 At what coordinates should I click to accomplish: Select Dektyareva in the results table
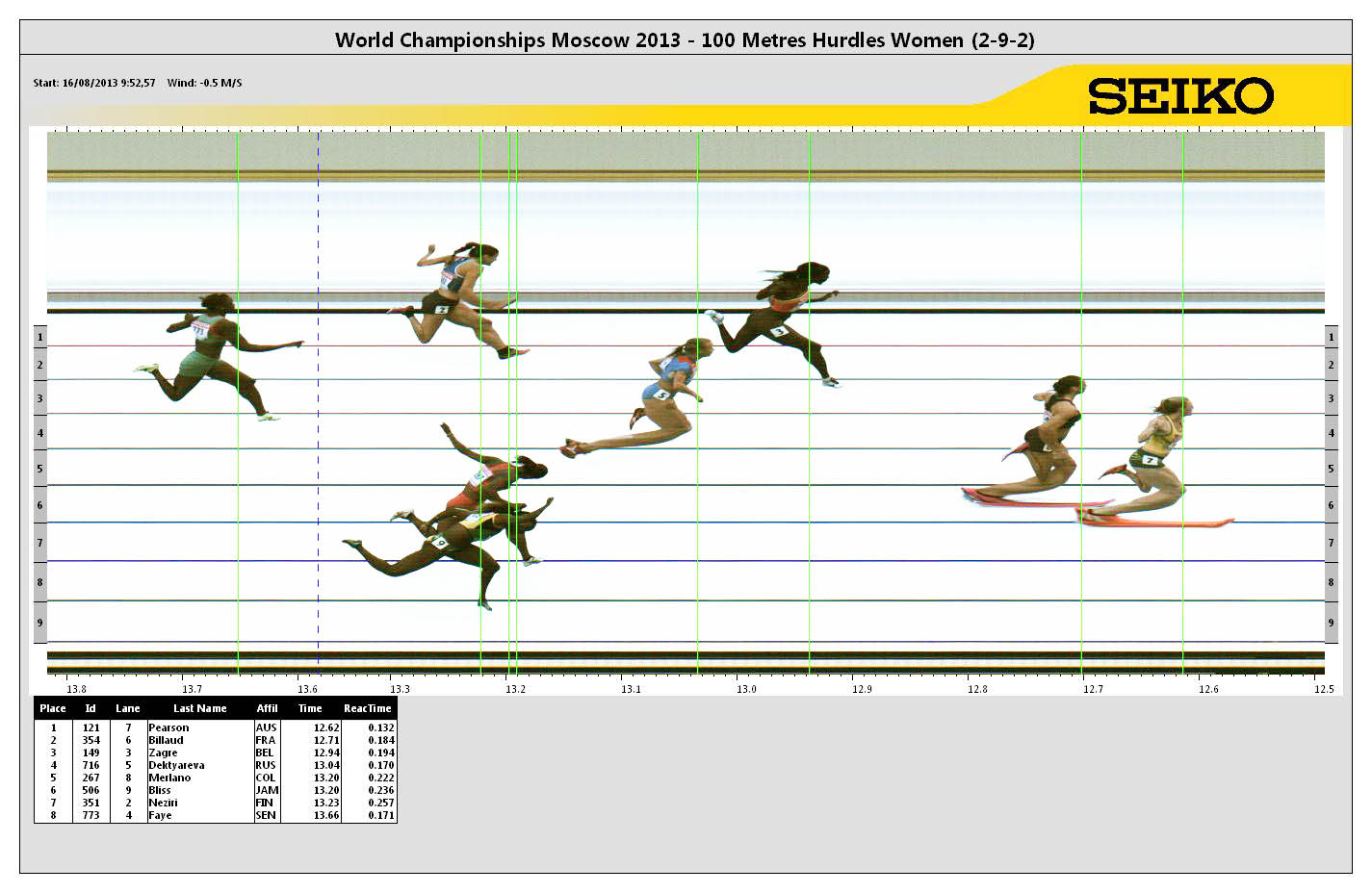pyautogui.click(x=176, y=765)
